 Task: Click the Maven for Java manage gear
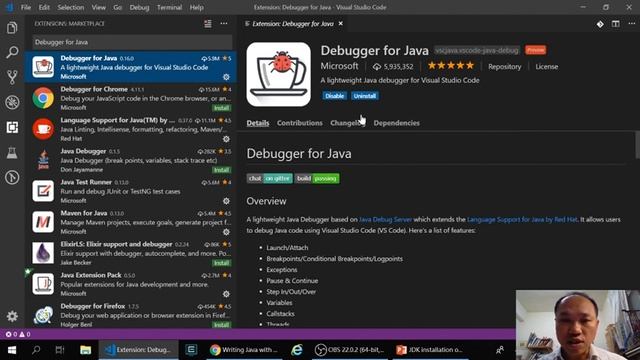click(x=226, y=232)
